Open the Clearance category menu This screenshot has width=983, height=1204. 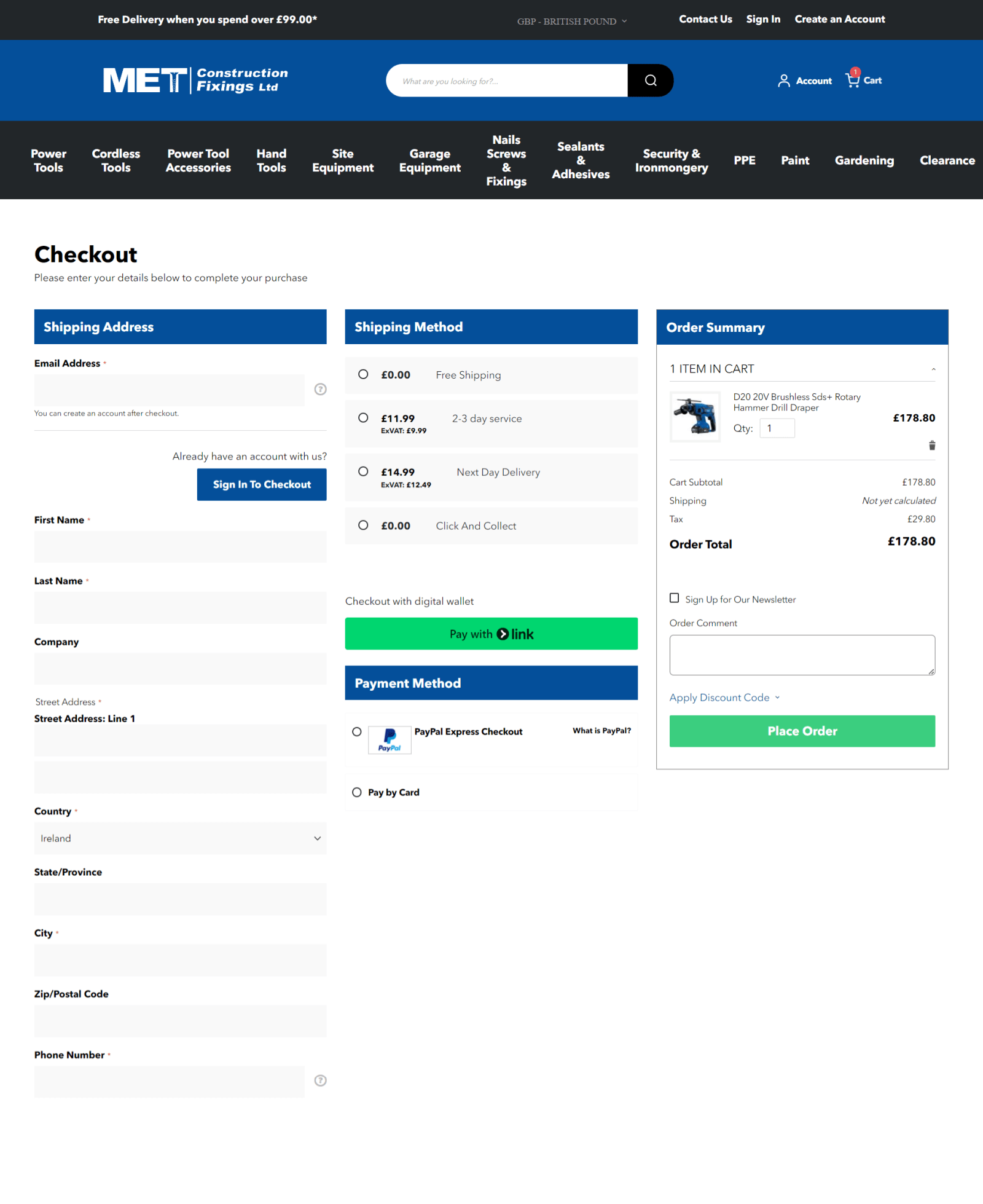point(947,160)
